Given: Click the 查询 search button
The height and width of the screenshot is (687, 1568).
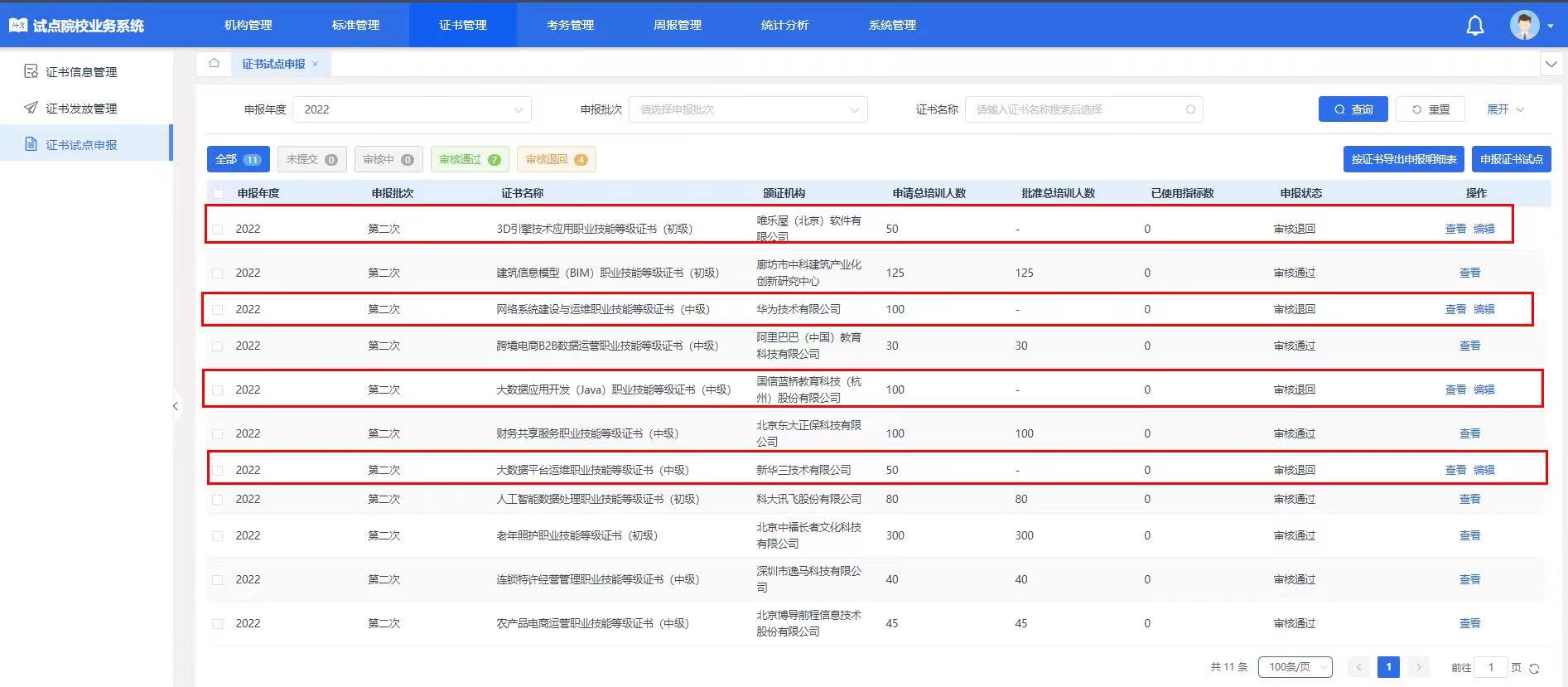Looking at the screenshot, I should pyautogui.click(x=1353, y=109).
